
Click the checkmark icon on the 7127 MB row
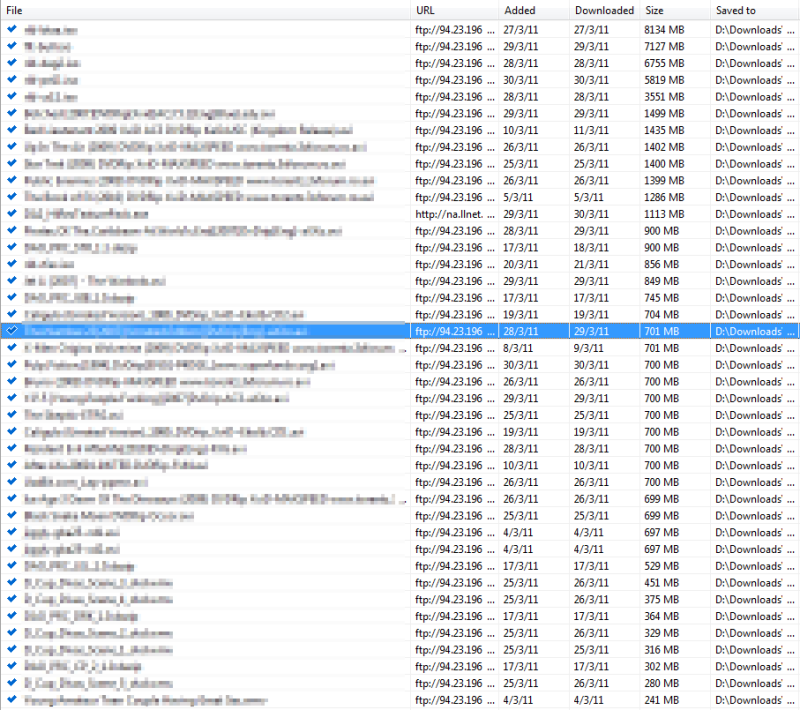point(11,46)
